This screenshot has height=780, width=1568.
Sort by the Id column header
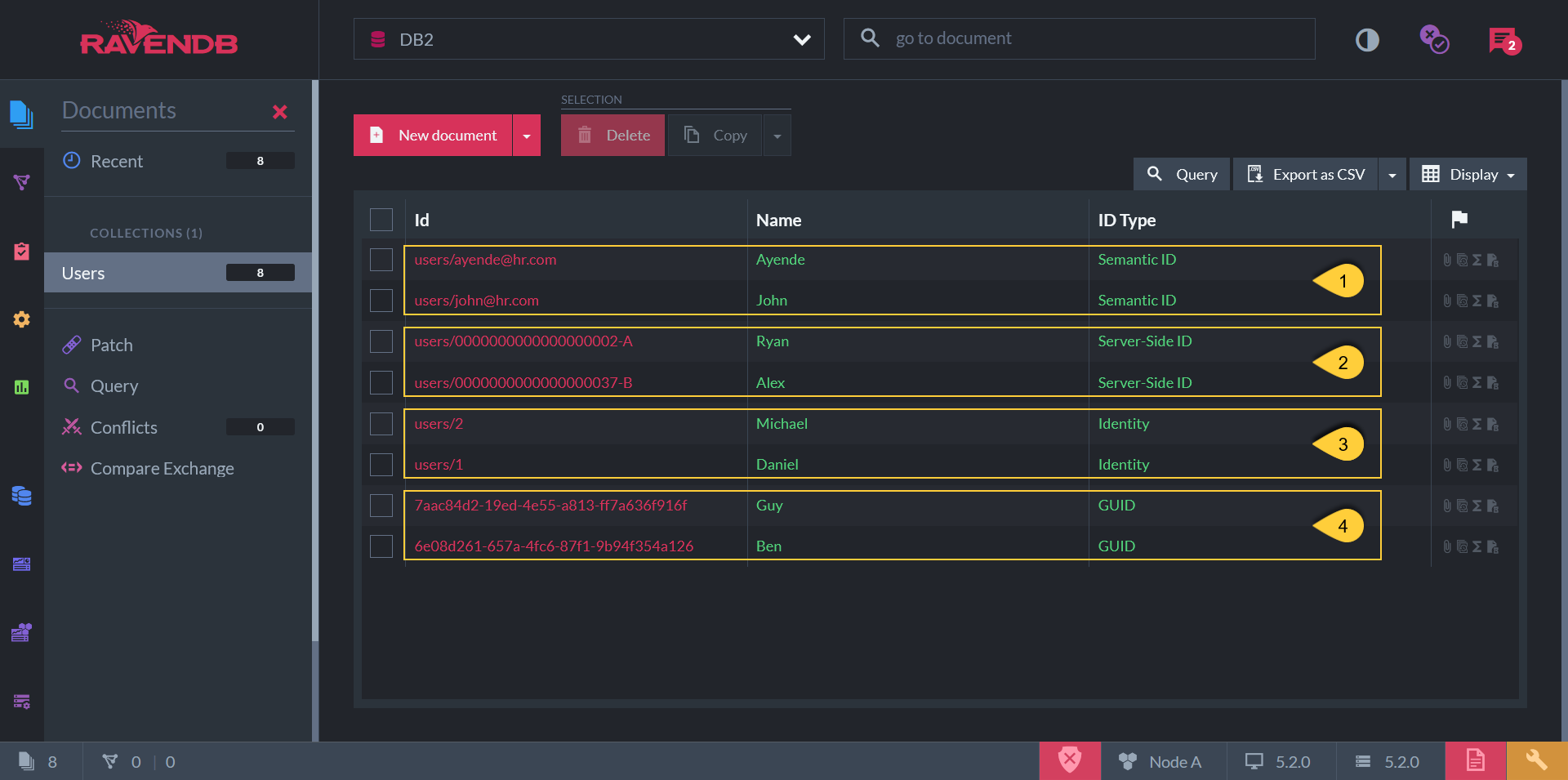[x=421, y=220]
